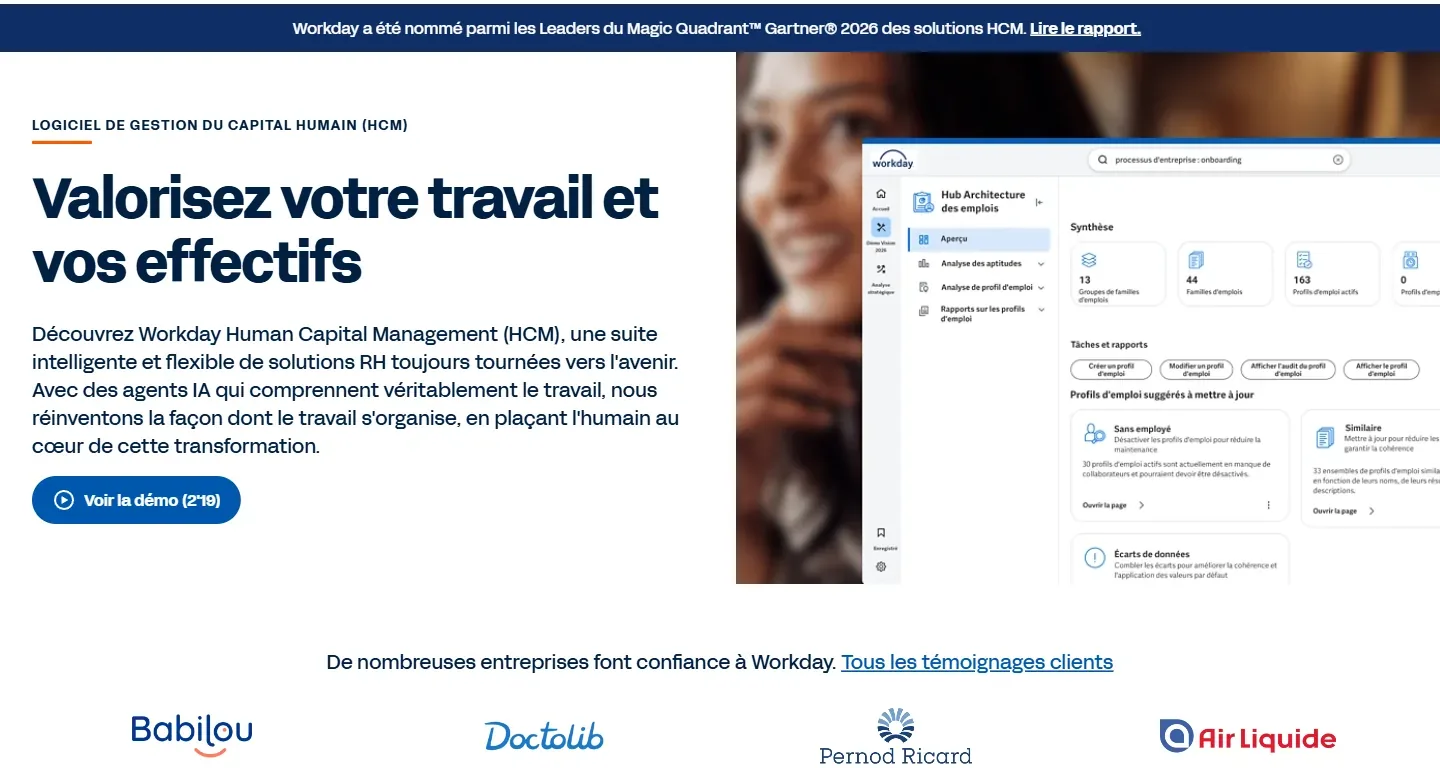Image resolution: width=1440 pixels, height=768 pixels.
Task: Click the Similaire card document icon
Action: click(1325, 437)
